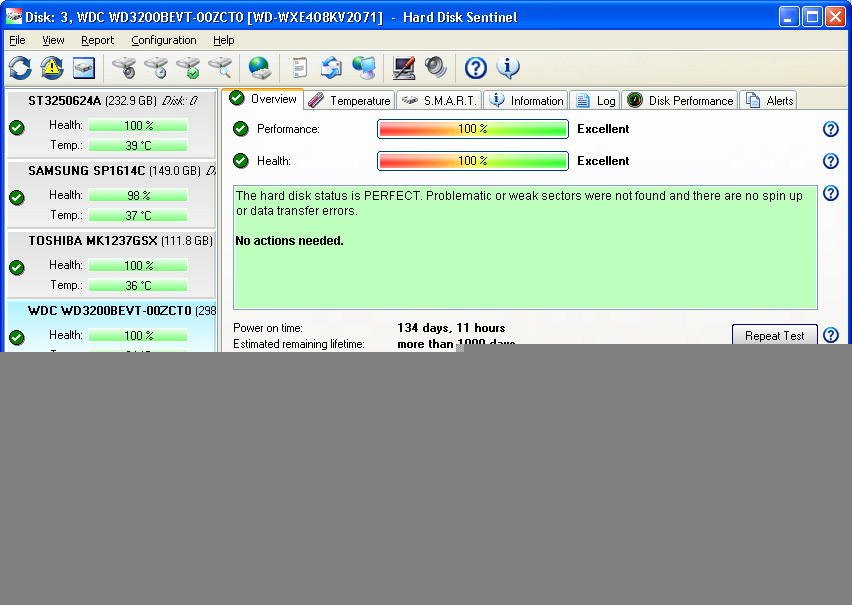Open the blue question mark toolbar help icon
852x605 pixels.
[x=476, y=68]
